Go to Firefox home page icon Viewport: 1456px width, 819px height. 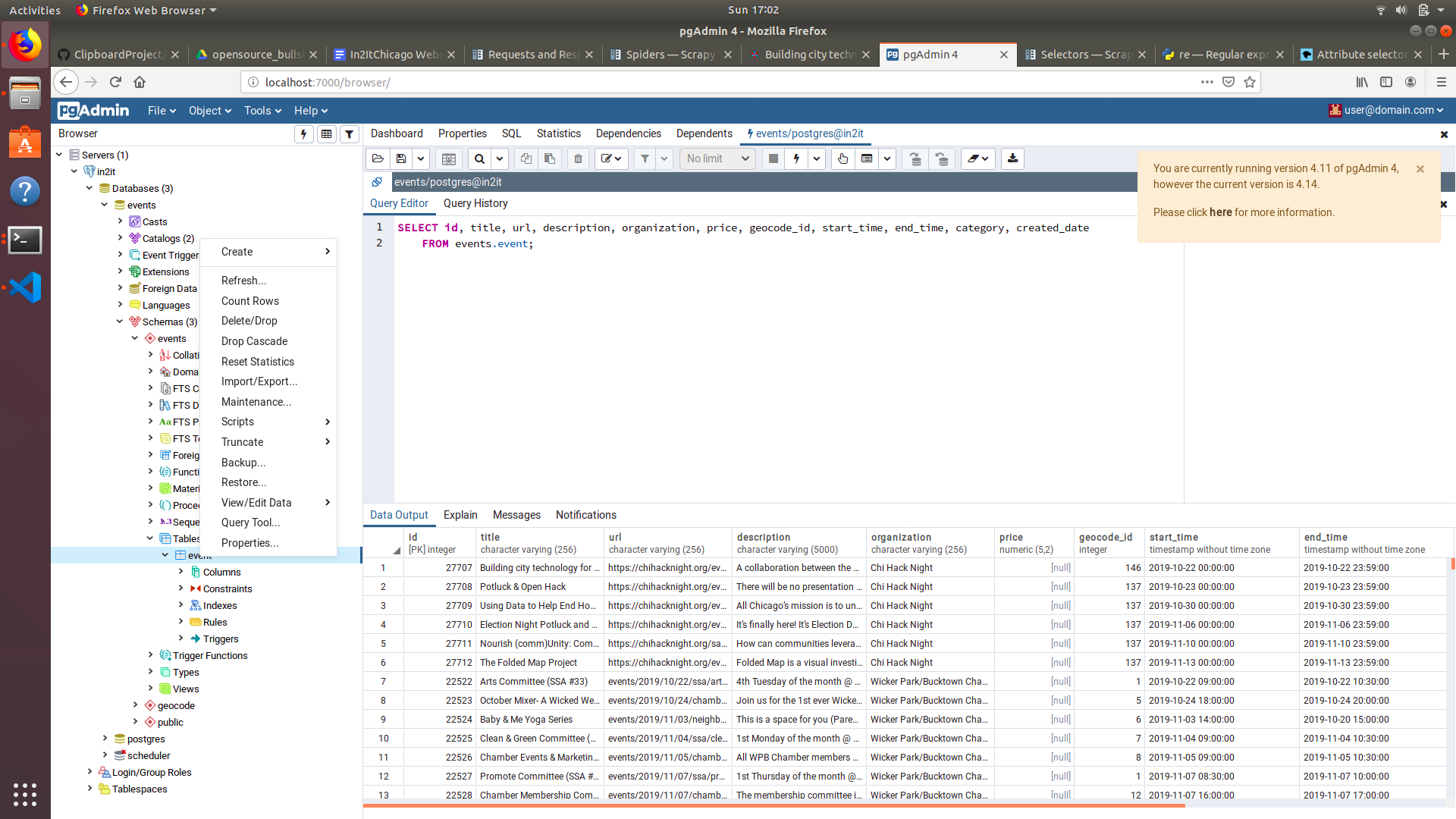click(x=140, y=82)
